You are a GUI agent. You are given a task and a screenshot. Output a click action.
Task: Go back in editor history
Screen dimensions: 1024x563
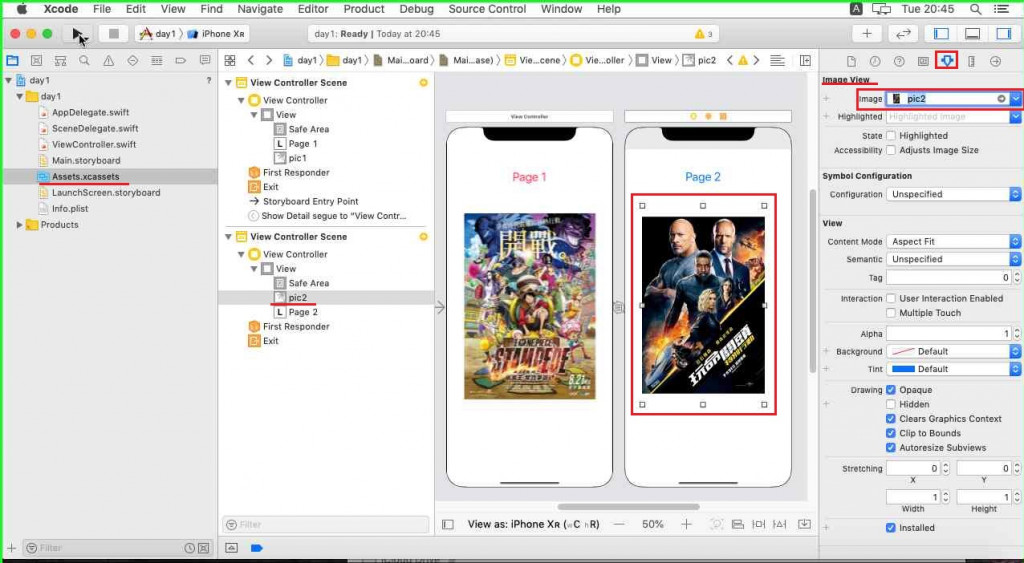(x=251, y=61)
